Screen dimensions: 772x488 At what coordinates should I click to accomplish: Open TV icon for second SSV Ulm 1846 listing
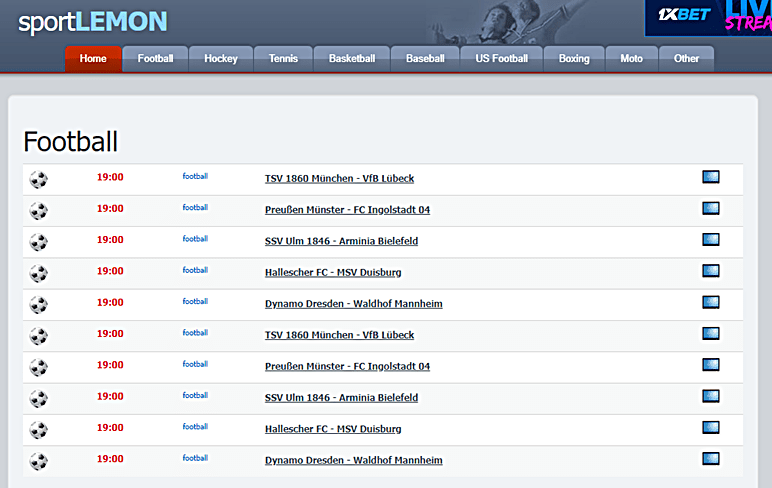tap(710, 396)
